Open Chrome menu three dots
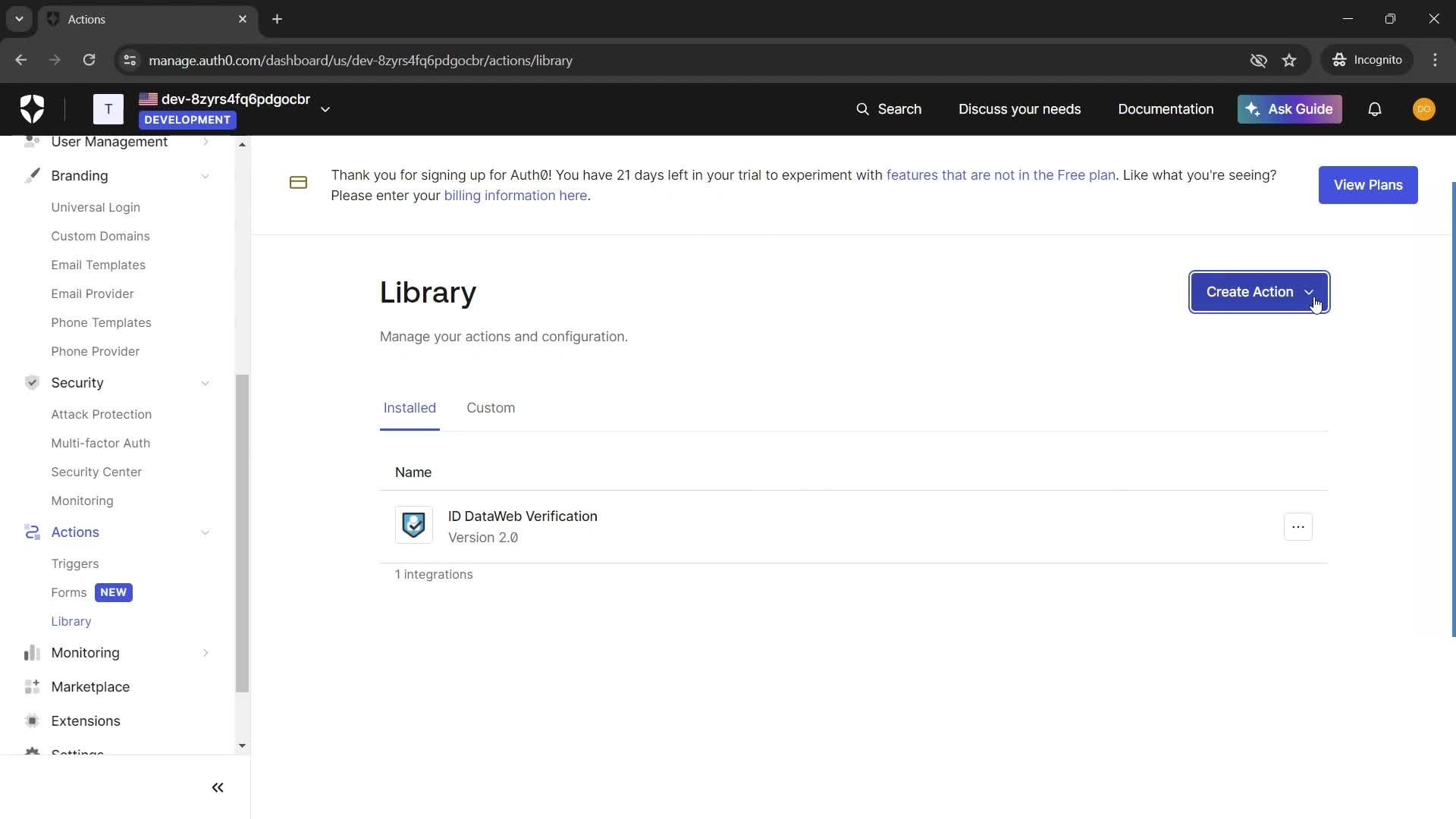Viewport: 1456px width, 819px height. (1435, 60)
